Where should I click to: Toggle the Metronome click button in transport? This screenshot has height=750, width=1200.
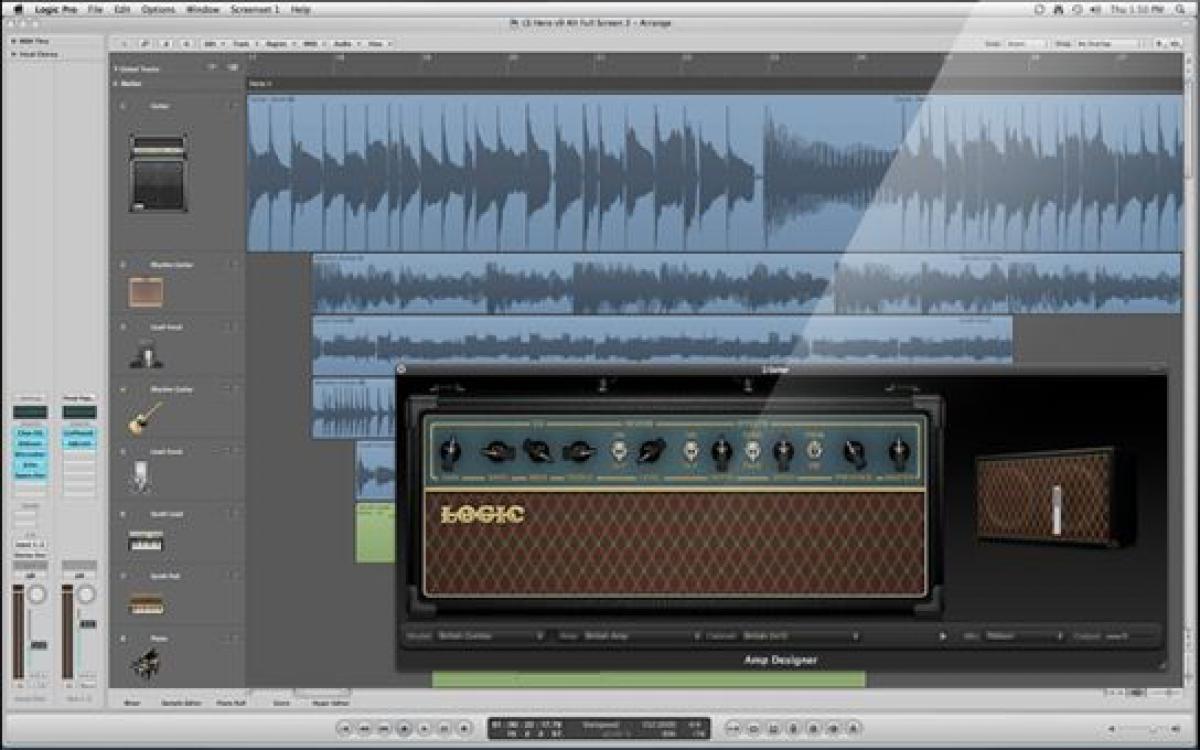[852, 729]
